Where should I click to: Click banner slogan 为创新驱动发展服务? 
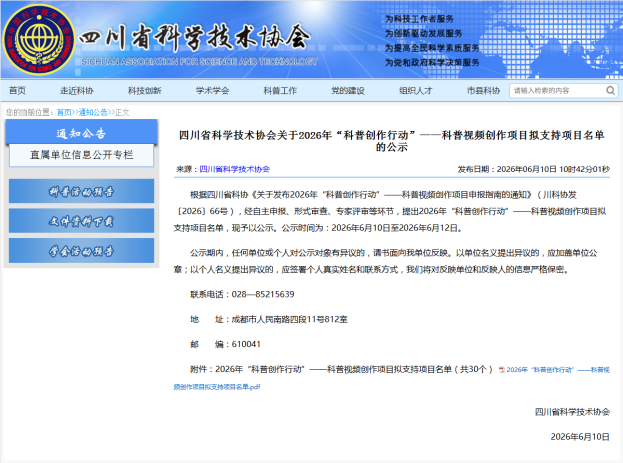pyautogui.click(x=423, y=33)
